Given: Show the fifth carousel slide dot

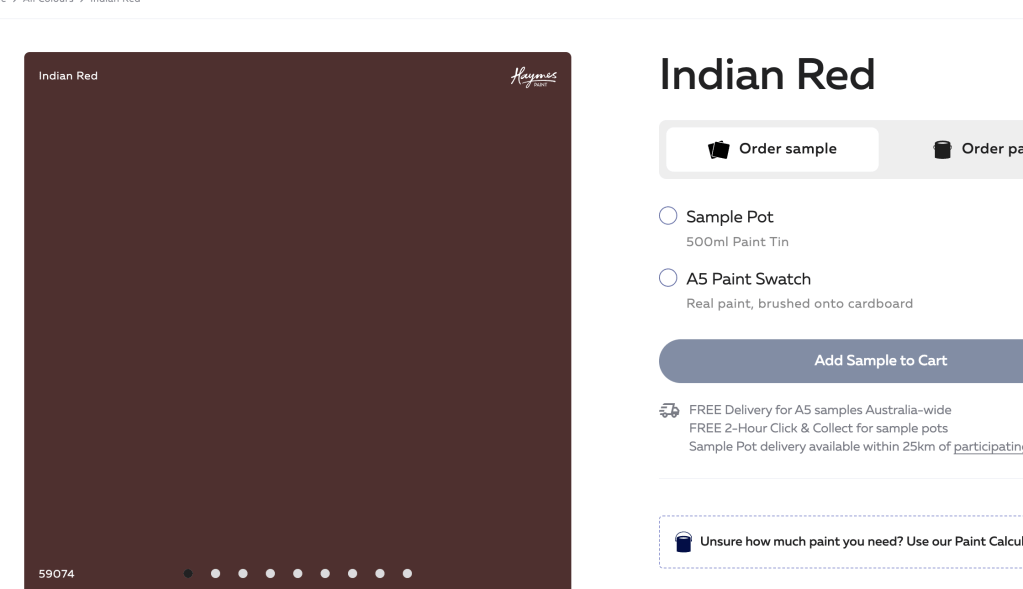Looking at the screenshot, I should pos(298,574).
